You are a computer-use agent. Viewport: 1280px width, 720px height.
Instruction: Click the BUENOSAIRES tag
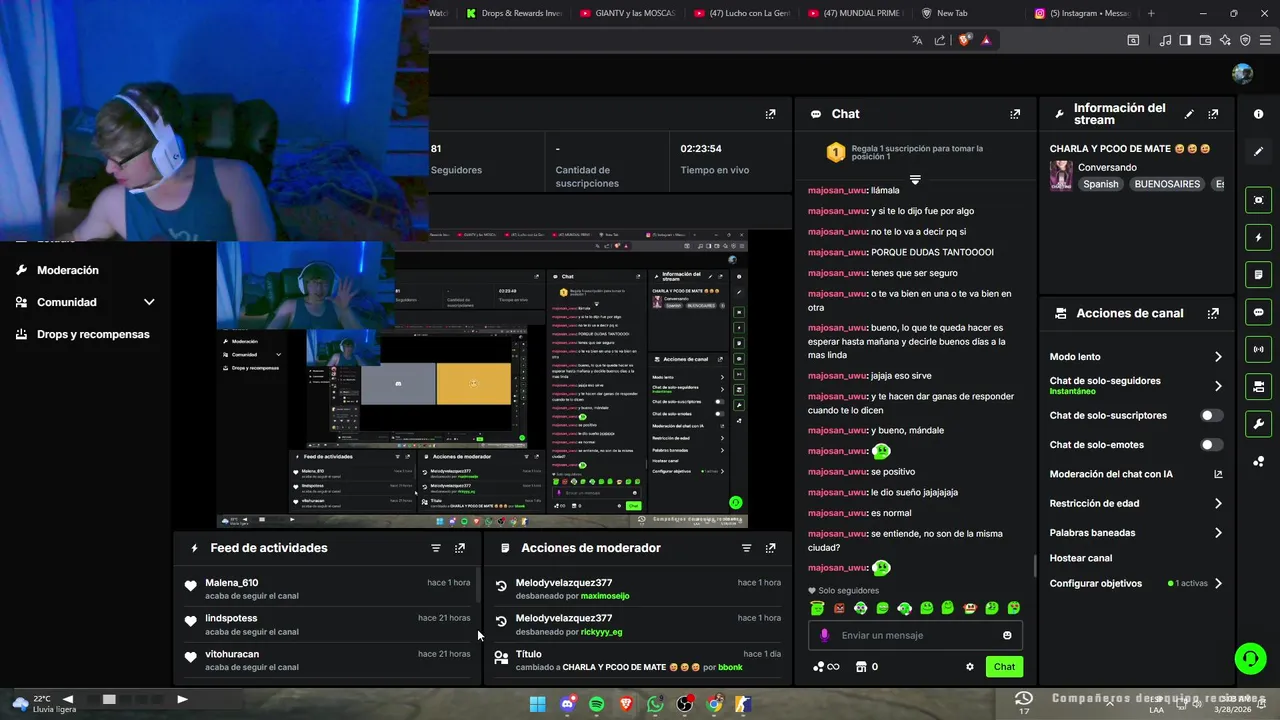(x=1167, y=184)
